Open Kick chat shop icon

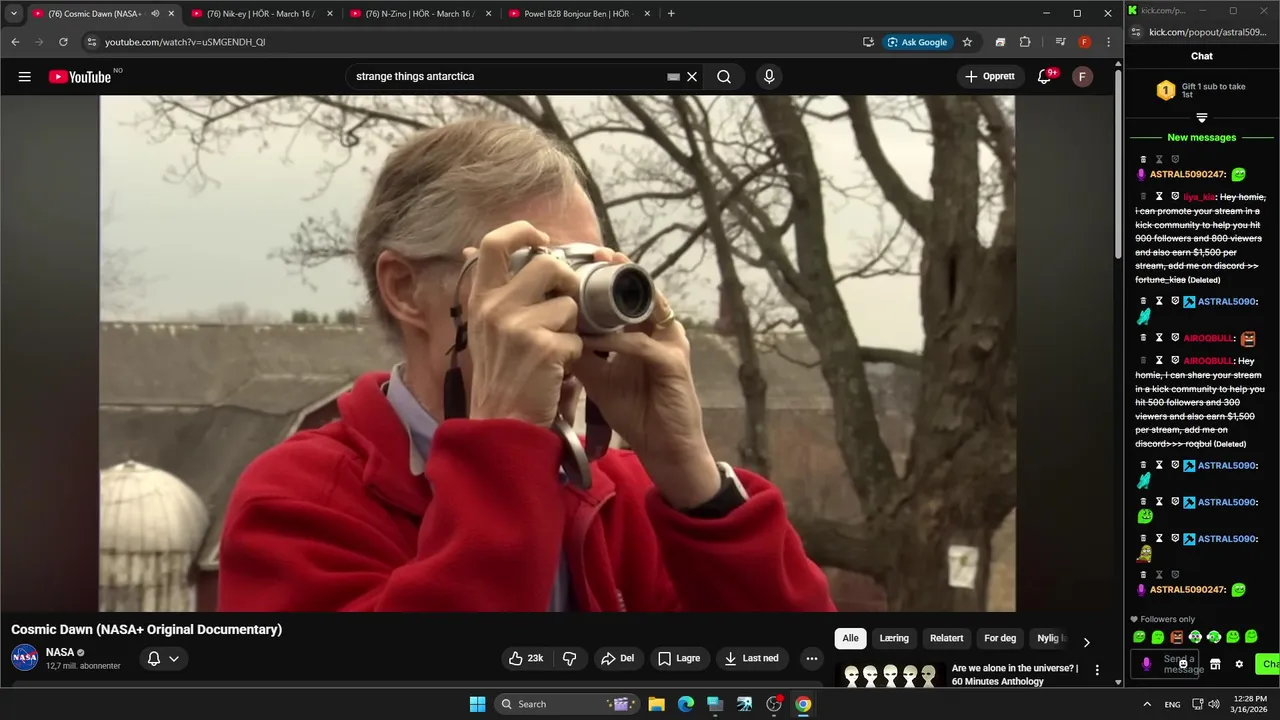(x=1215, y=664)
